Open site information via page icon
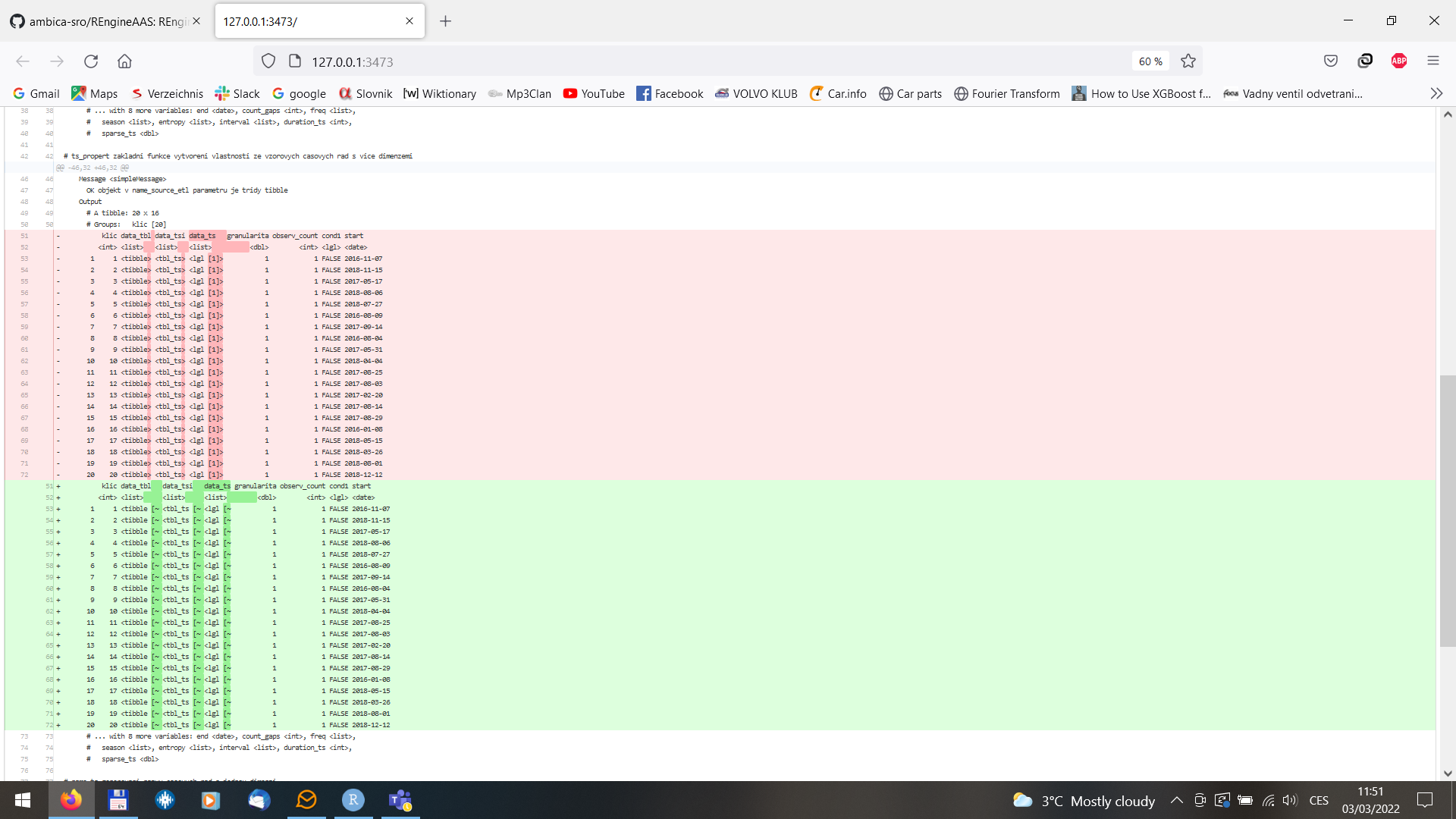This screenshot has width=1456, height=819. 292,61
